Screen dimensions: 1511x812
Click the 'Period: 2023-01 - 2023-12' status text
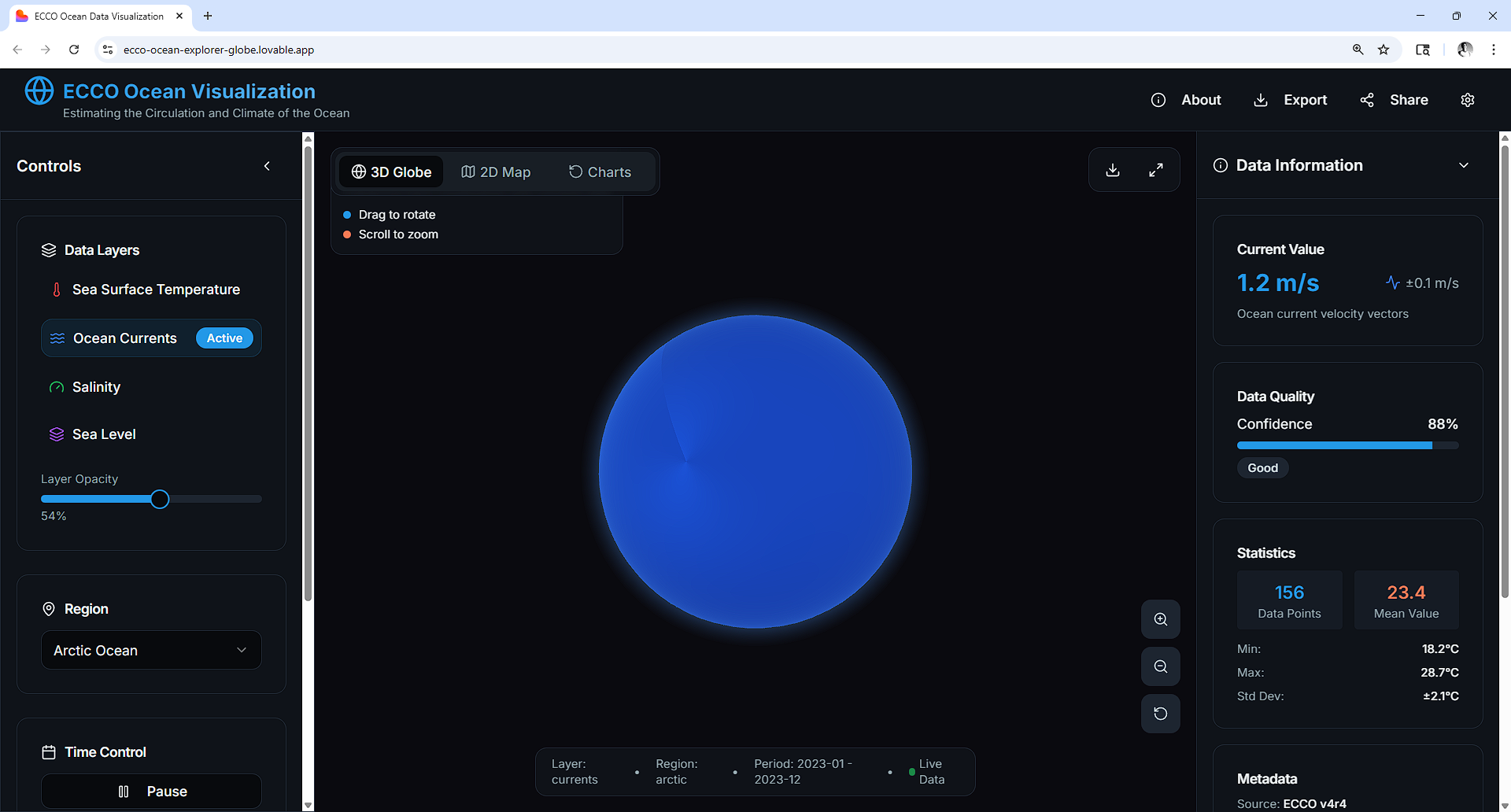click(x=803, y=772)
